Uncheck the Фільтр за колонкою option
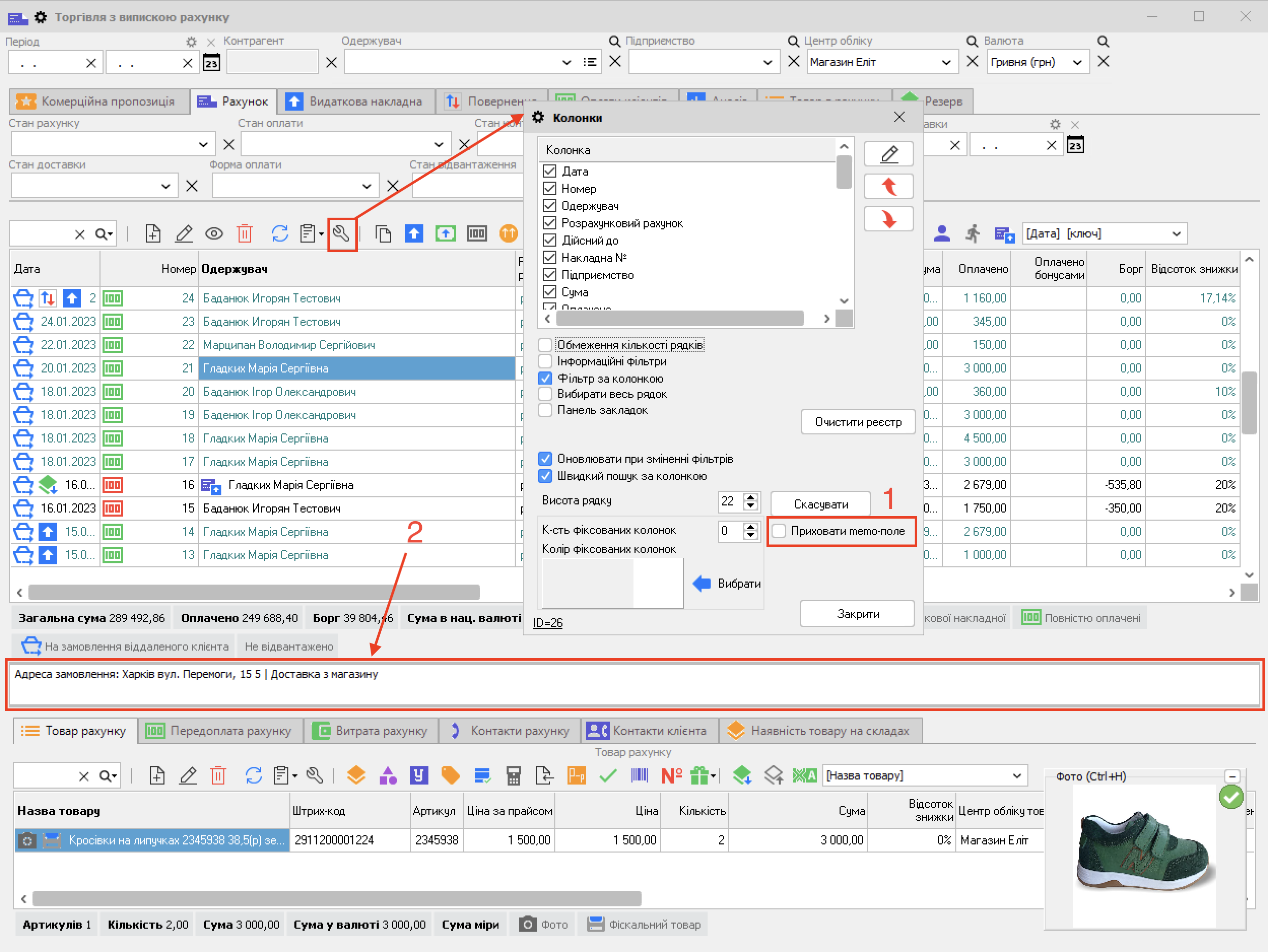This screenshot has height=952, width=1268. 546,378
